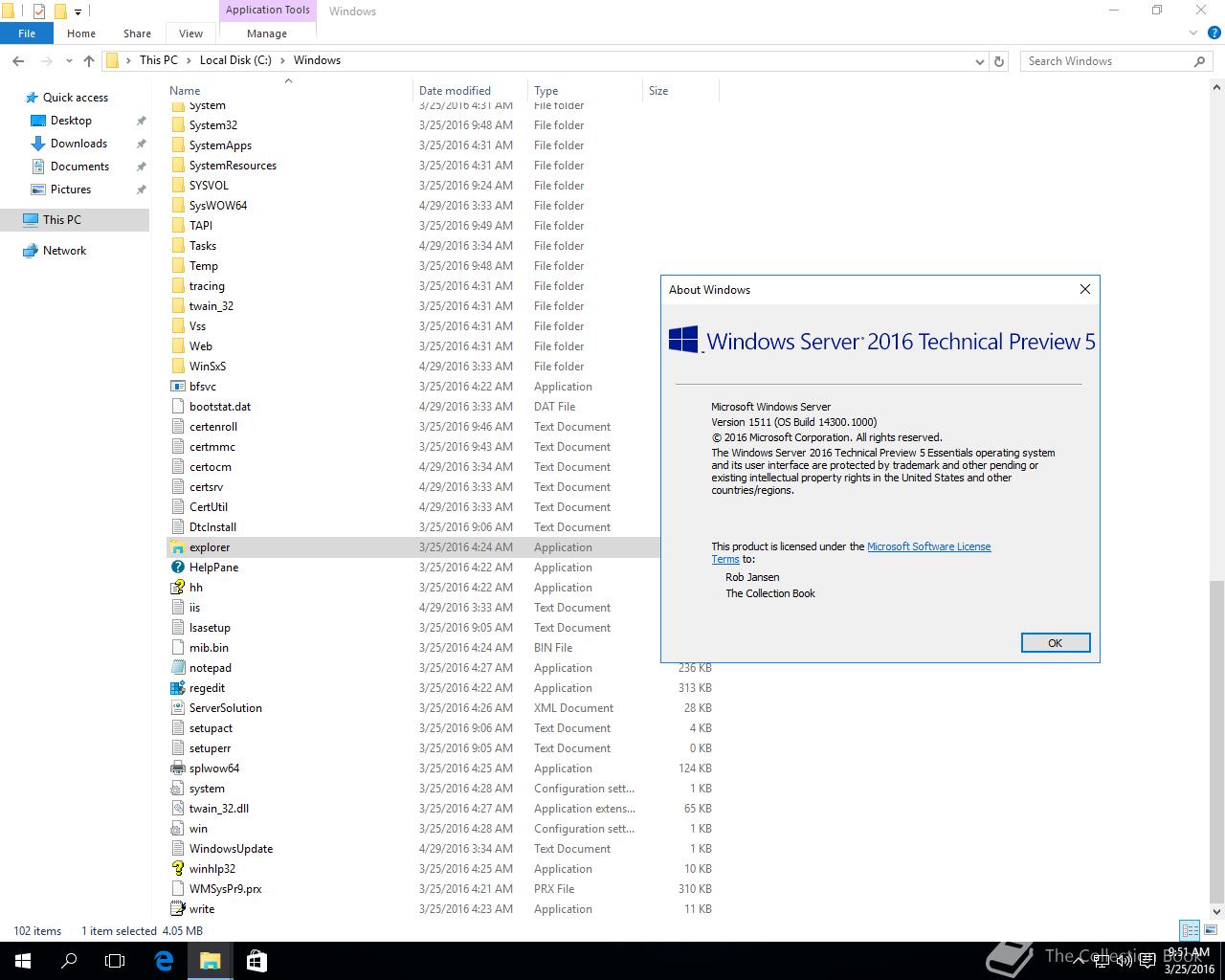Sort files by the Size column
Screen dimensions: 1225x980
point(680,91)
